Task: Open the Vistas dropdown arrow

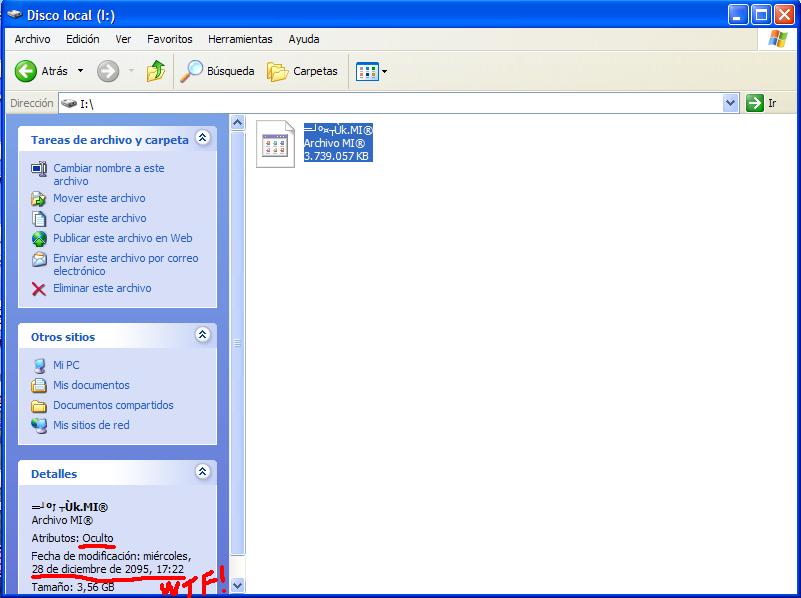Action: [385, 71]
